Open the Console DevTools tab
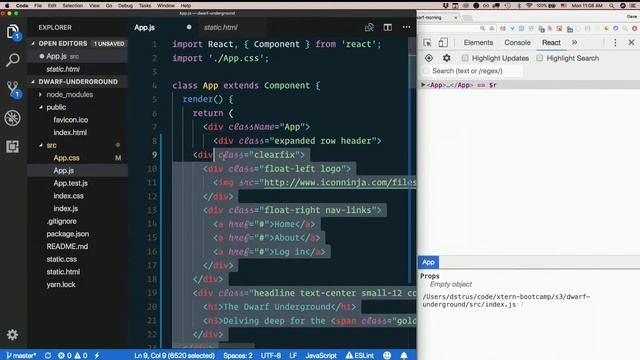 [517, 42]
